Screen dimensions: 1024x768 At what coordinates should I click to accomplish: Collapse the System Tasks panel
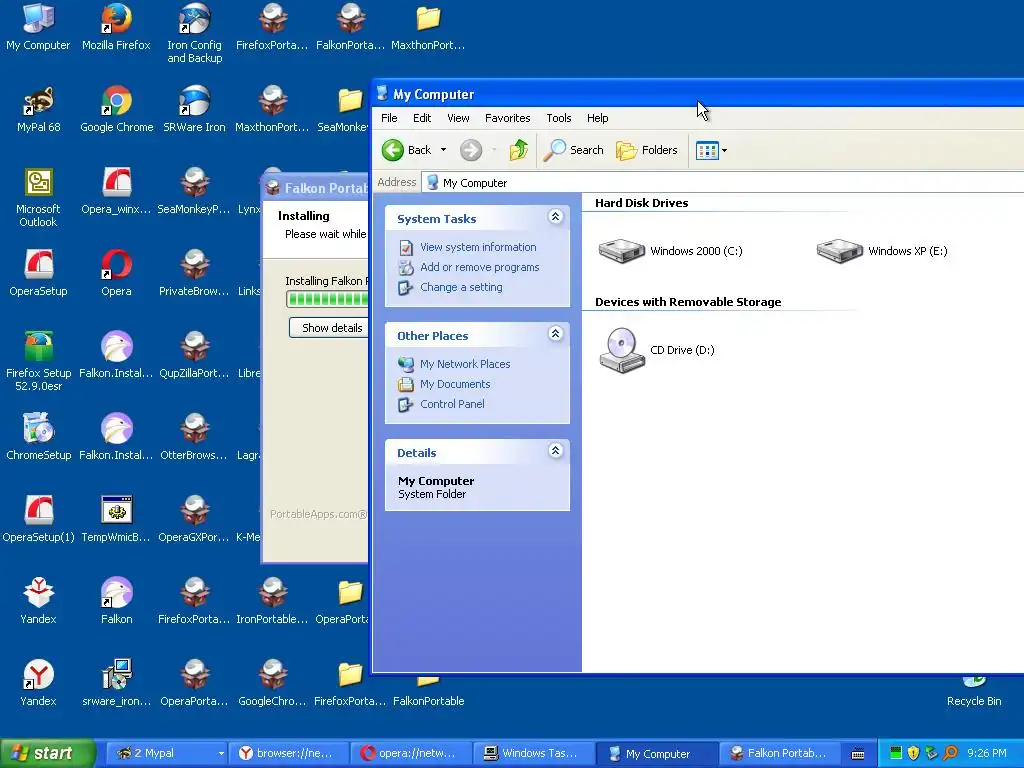(555, 217)
